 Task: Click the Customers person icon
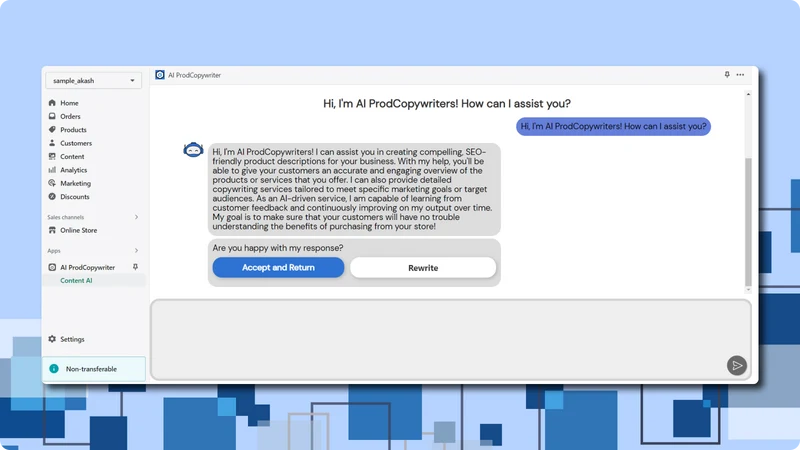pos(52,143)
